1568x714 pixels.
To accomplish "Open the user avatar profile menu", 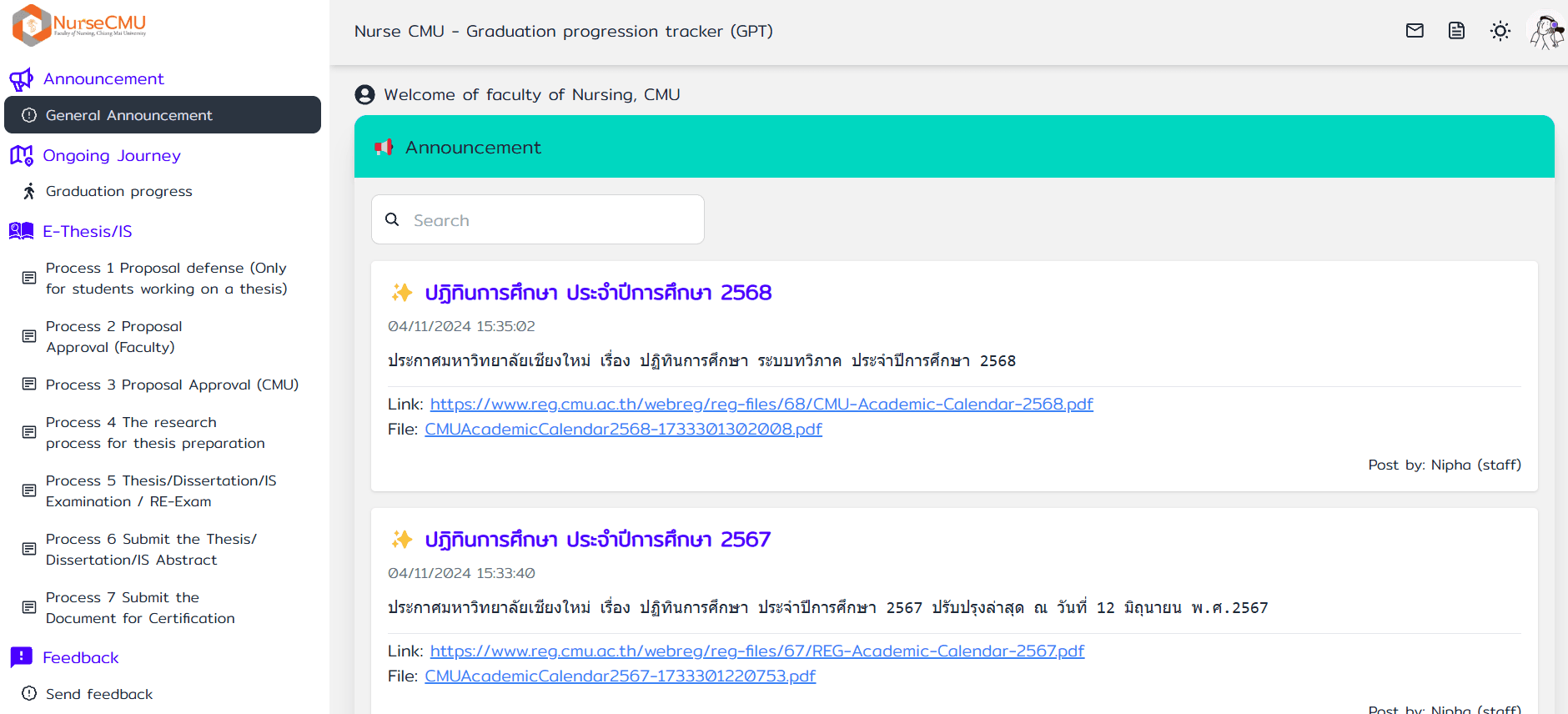I will click(x=1545, y=31).
